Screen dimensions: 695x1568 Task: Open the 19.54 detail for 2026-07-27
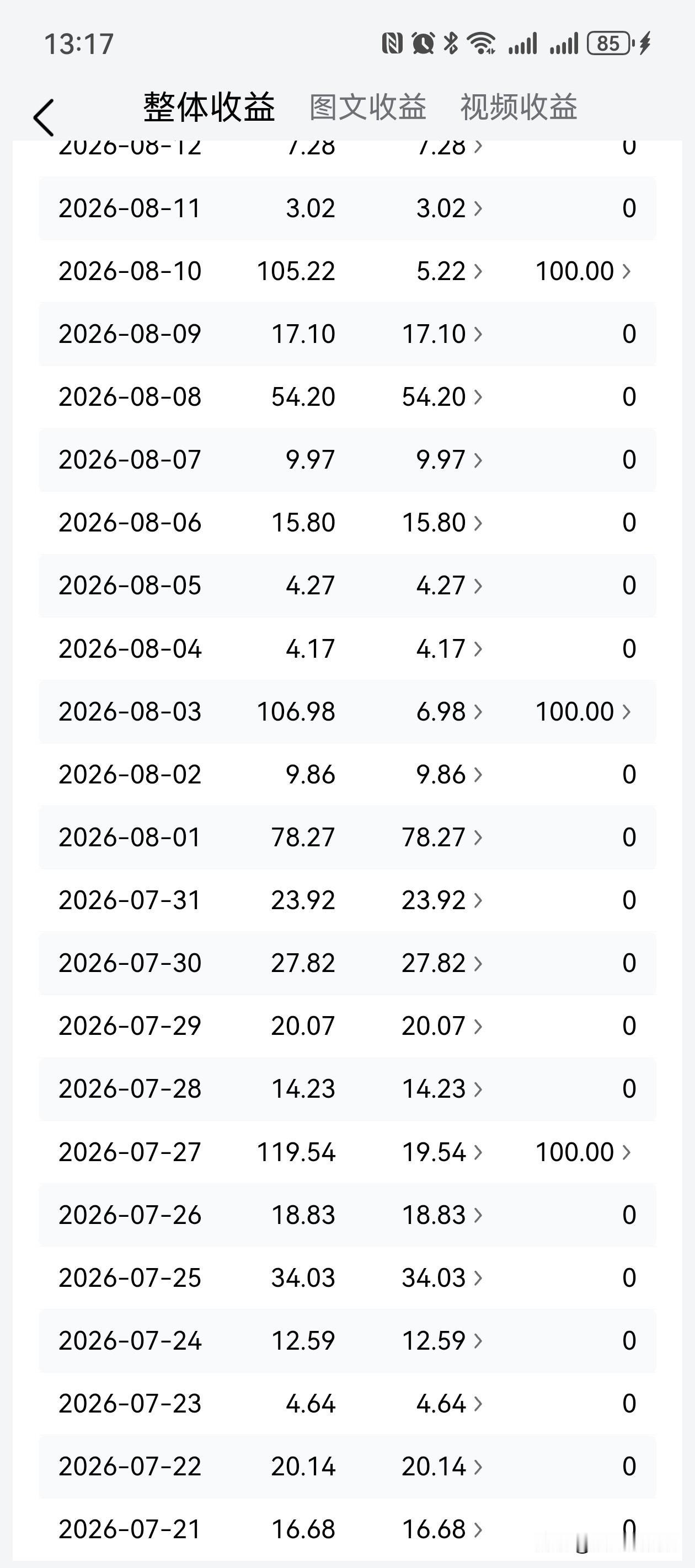click(442, 1152)
